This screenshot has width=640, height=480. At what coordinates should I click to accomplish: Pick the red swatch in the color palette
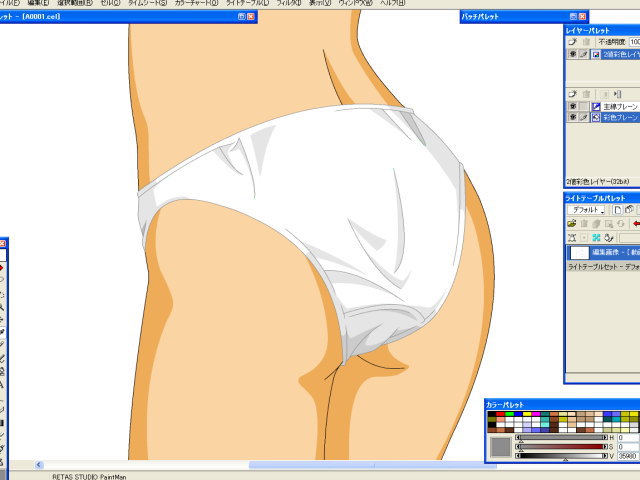point(501,414)
